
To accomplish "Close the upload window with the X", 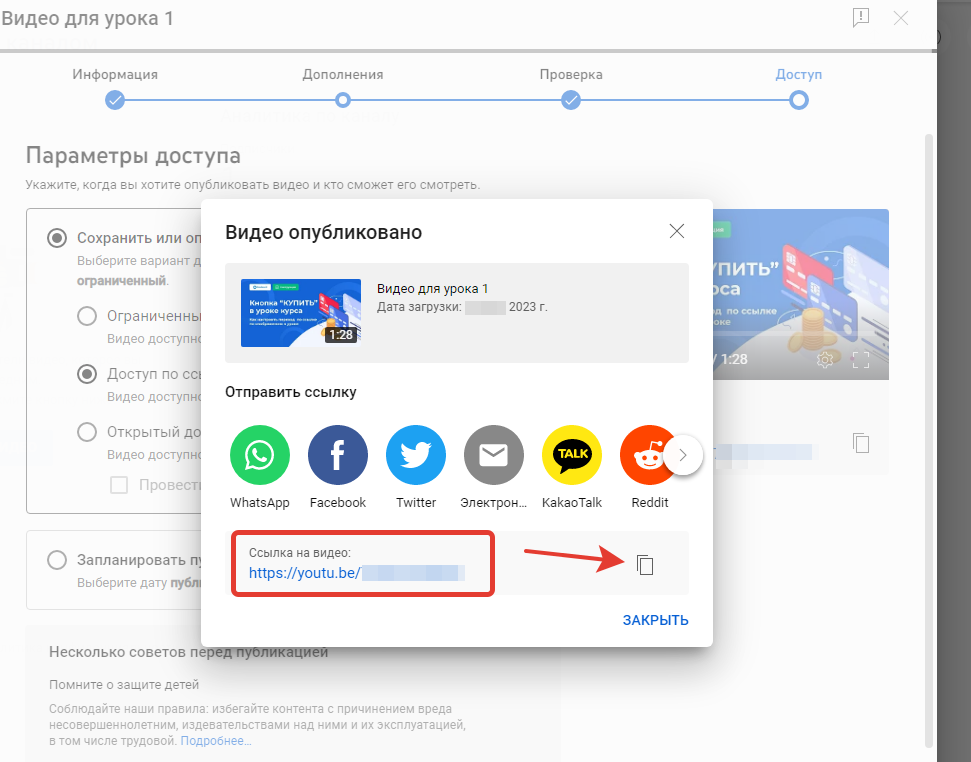I will point(900,18).
